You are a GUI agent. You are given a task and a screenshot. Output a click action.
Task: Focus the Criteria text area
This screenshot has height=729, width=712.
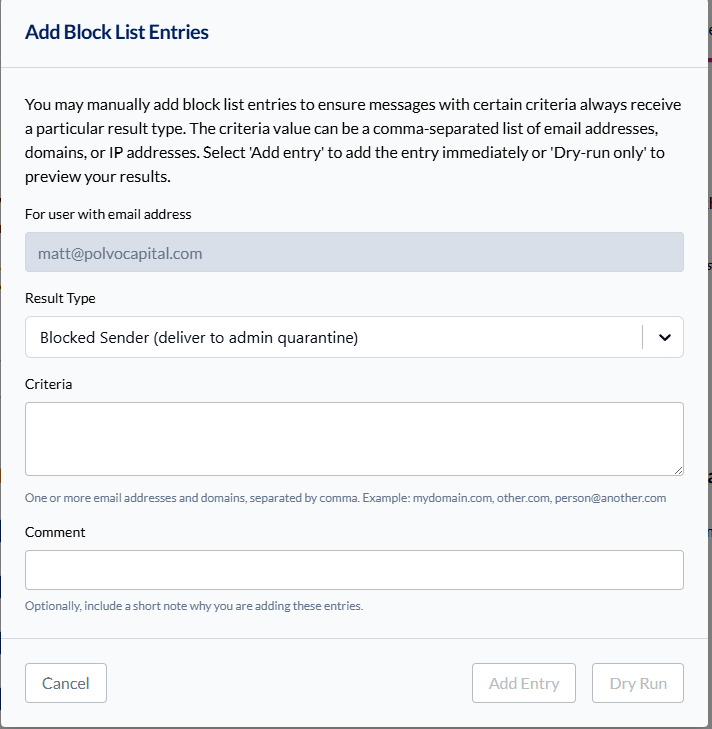[354, 438]
